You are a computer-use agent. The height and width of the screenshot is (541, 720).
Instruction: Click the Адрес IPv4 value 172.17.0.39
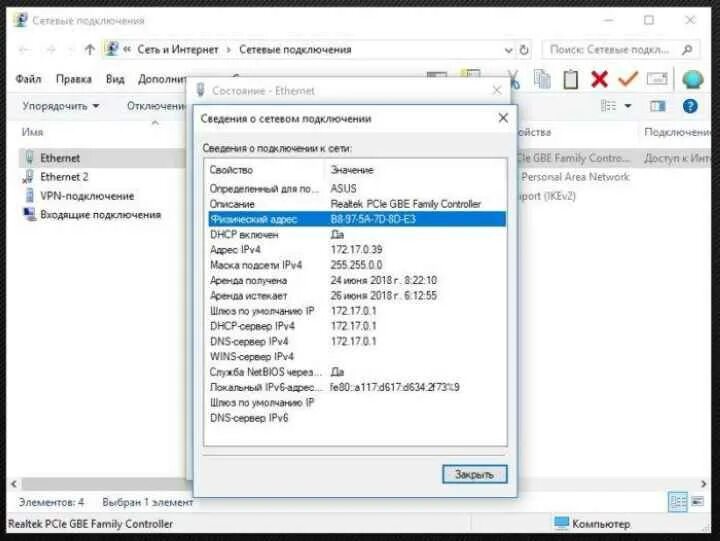click(x=356, y=250)
